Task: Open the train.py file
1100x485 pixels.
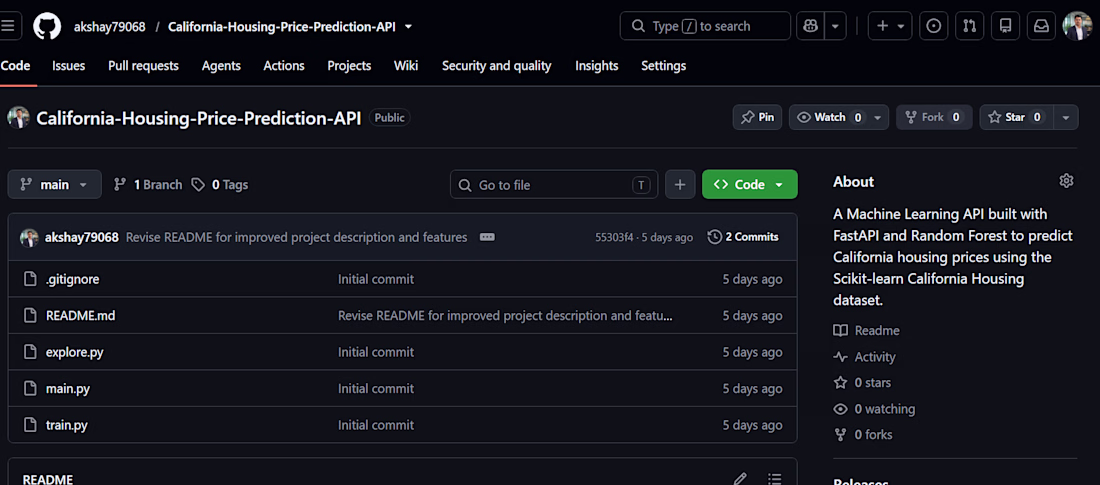Action: coord(67,425)
